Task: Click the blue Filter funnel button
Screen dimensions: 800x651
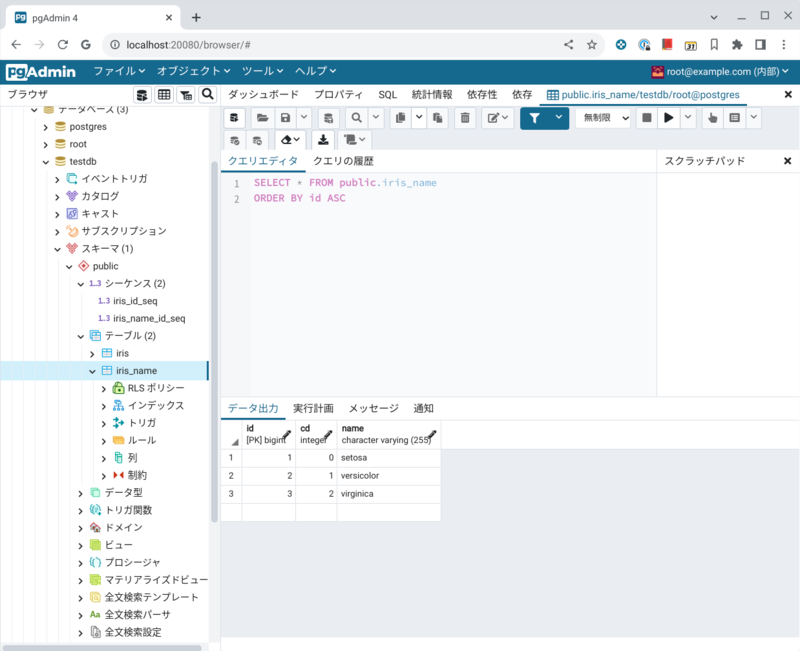Action: [535, 118]
